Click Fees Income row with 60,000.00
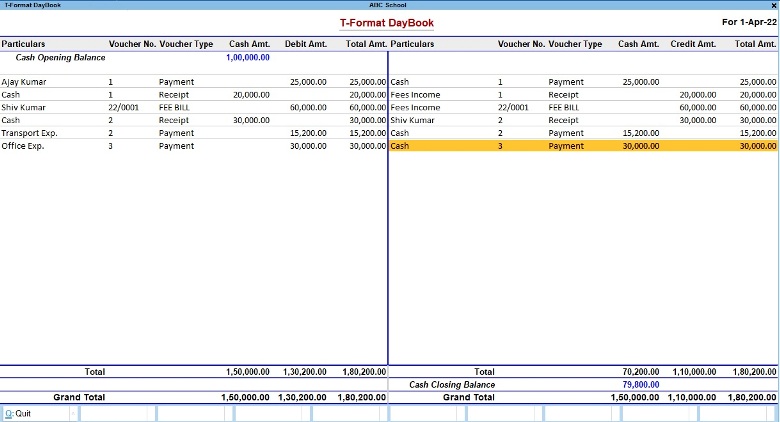The width and height of the screenshot is (780, 422). [x=583, y=107]
